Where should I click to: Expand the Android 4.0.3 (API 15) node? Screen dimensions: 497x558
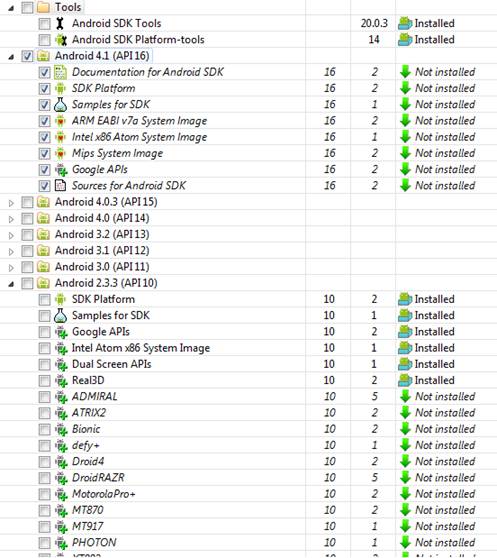11,203
